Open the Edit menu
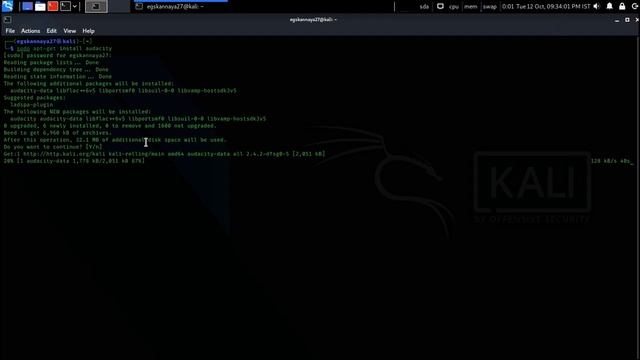This screenshot has width=640, height=360. 51,31
